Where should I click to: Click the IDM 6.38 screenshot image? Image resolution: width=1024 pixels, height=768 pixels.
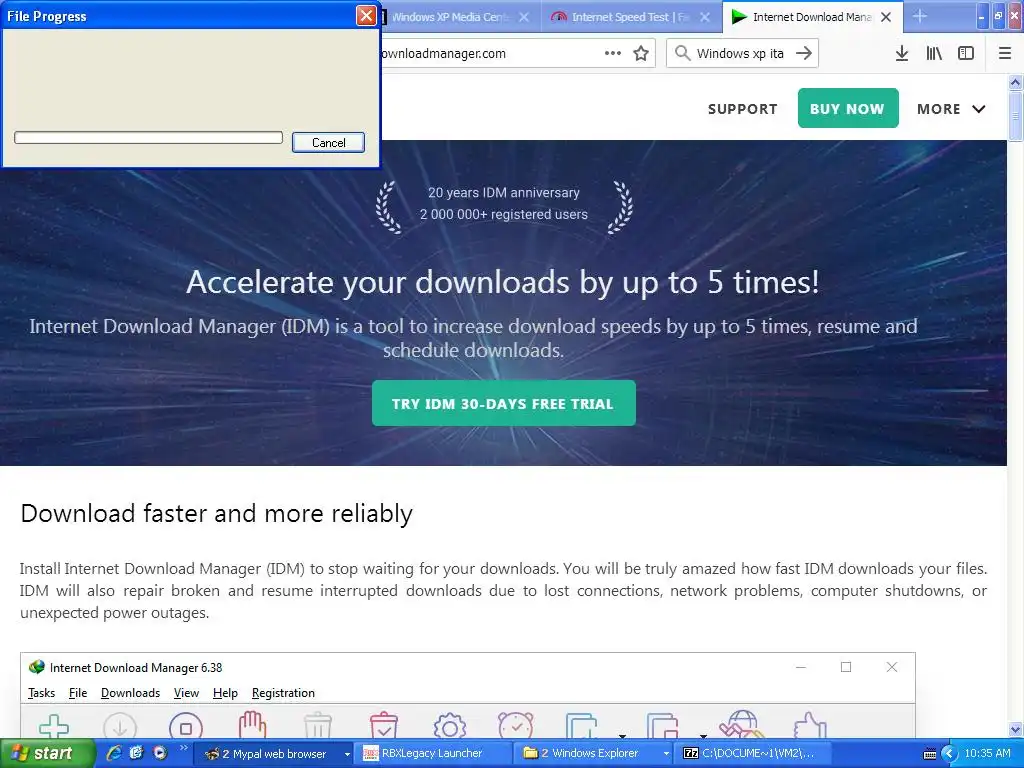tap(468, 695)
